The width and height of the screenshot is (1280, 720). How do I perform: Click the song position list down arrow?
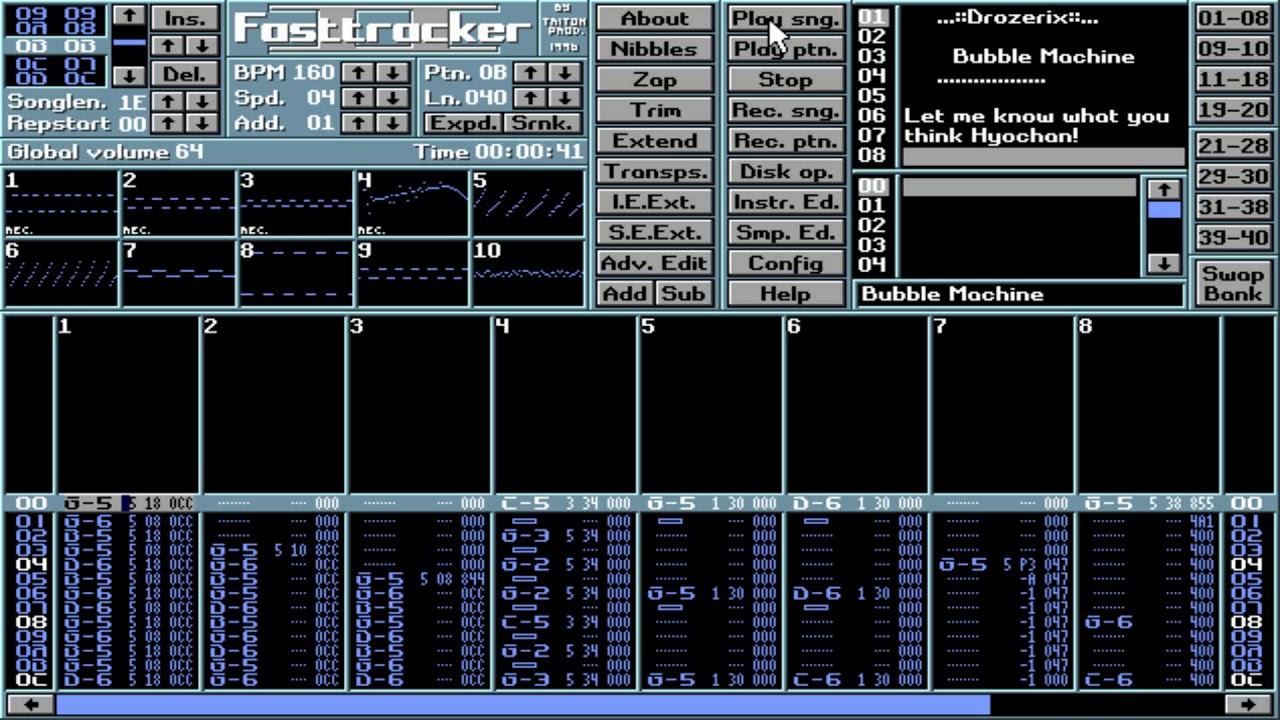(128, 75)
